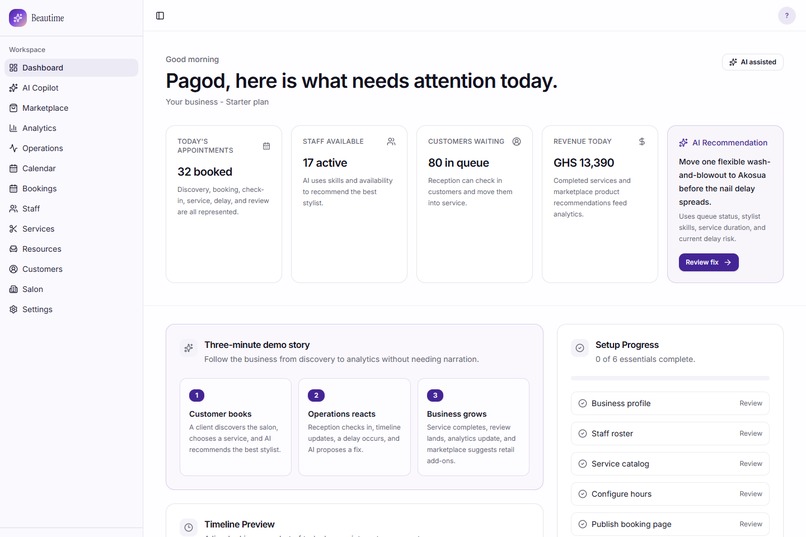The image size is (806, 537).
Task: Open the Operations section
Action: pyautogui.click(x=71, y=148)
